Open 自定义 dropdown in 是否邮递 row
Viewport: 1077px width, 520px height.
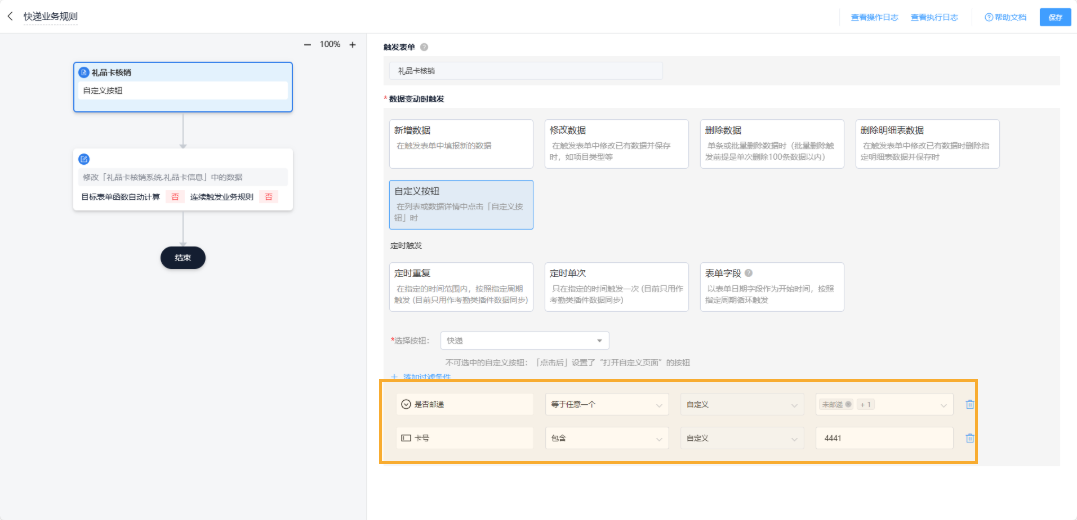click(x=742, y=405)
